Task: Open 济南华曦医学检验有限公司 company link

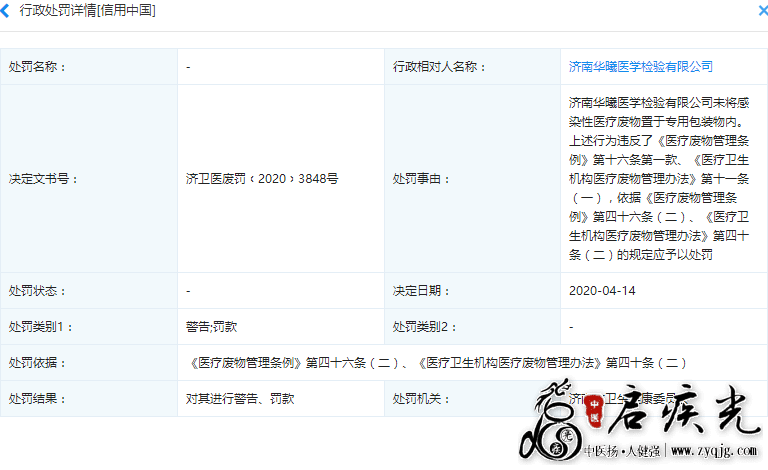Action: click(640, 67)
